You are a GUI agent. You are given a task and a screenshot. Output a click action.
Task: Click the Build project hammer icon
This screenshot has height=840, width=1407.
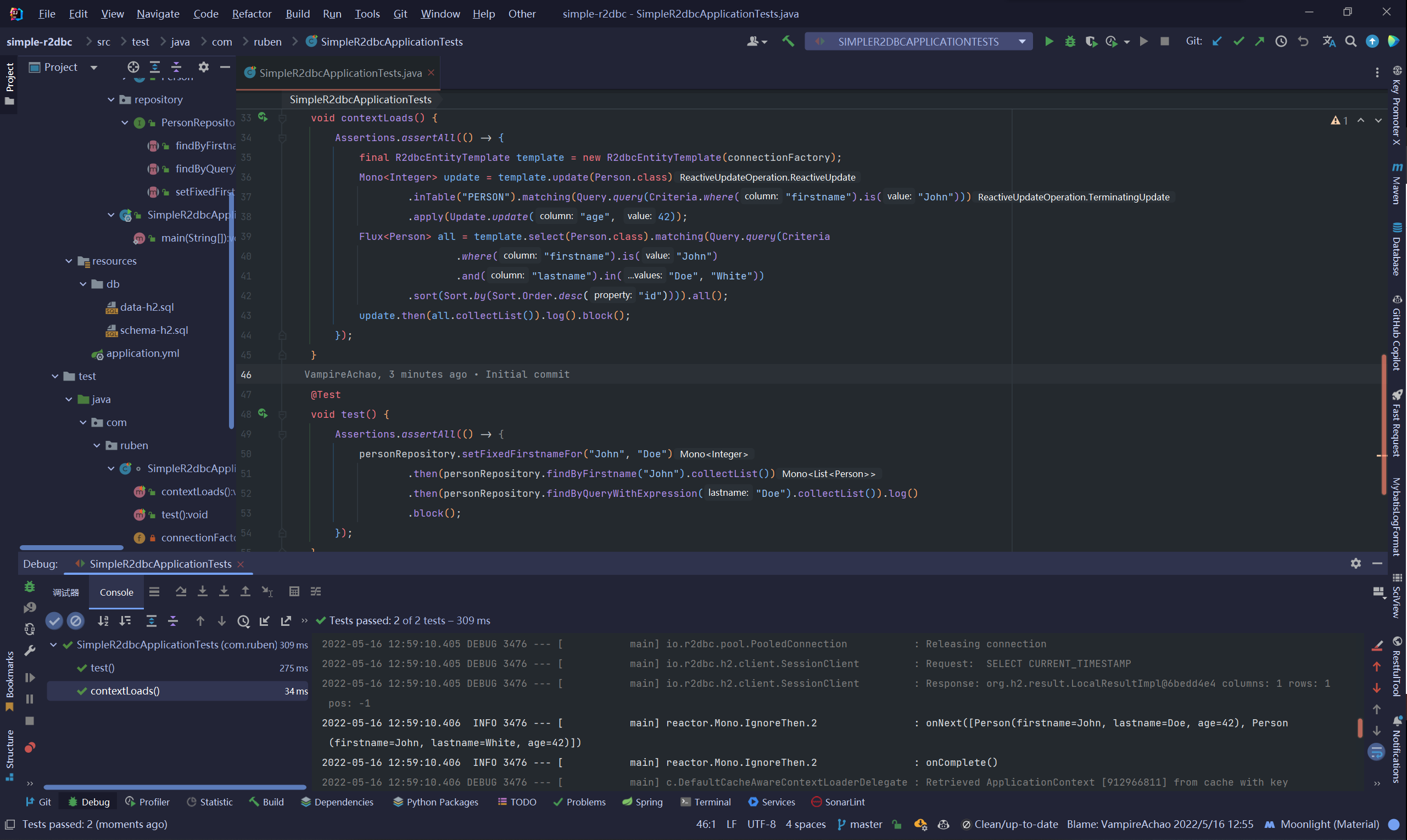click(788, 41)
